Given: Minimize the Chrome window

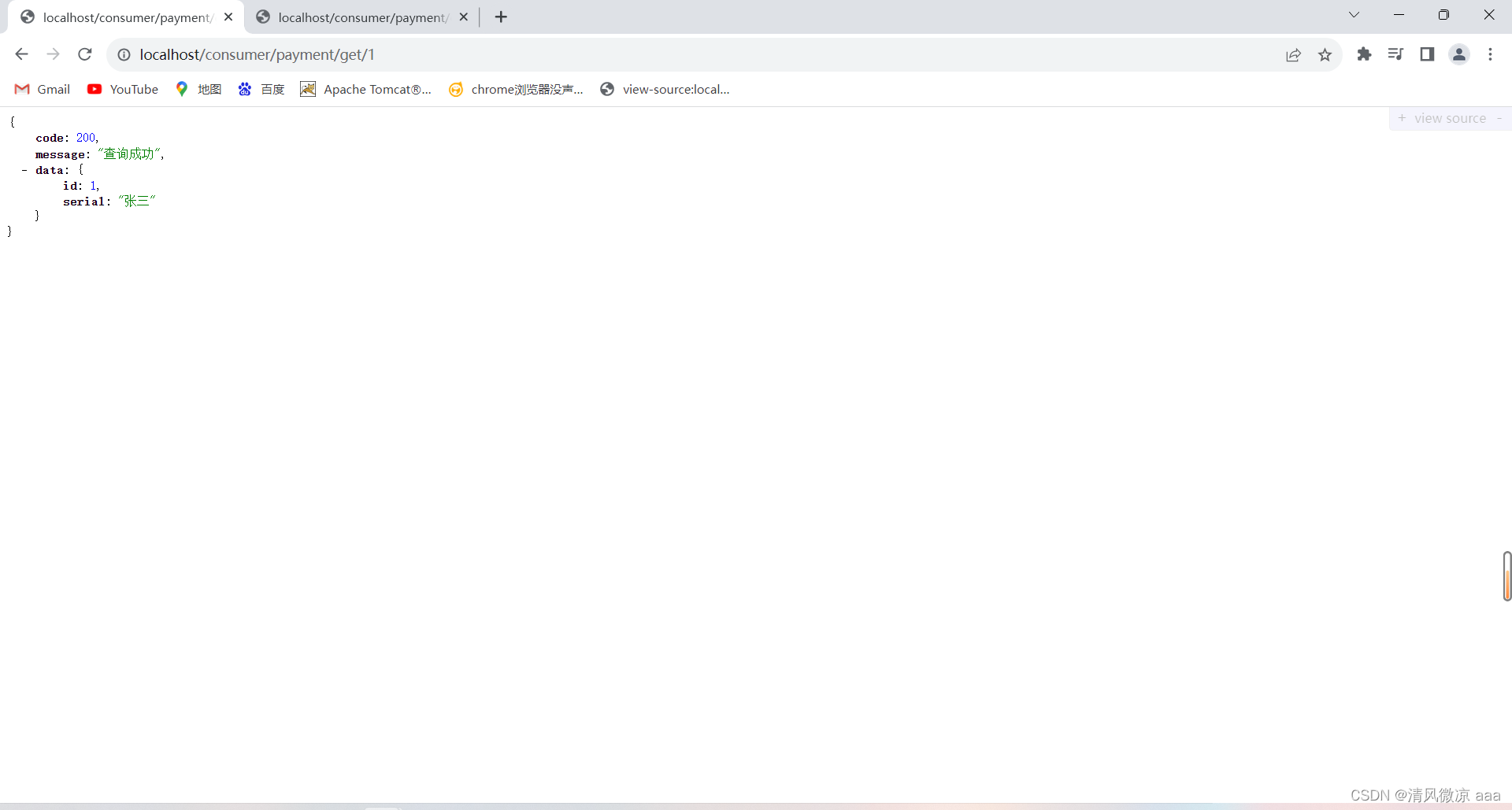Looking at the screenshot, I should click(1399, 15).
